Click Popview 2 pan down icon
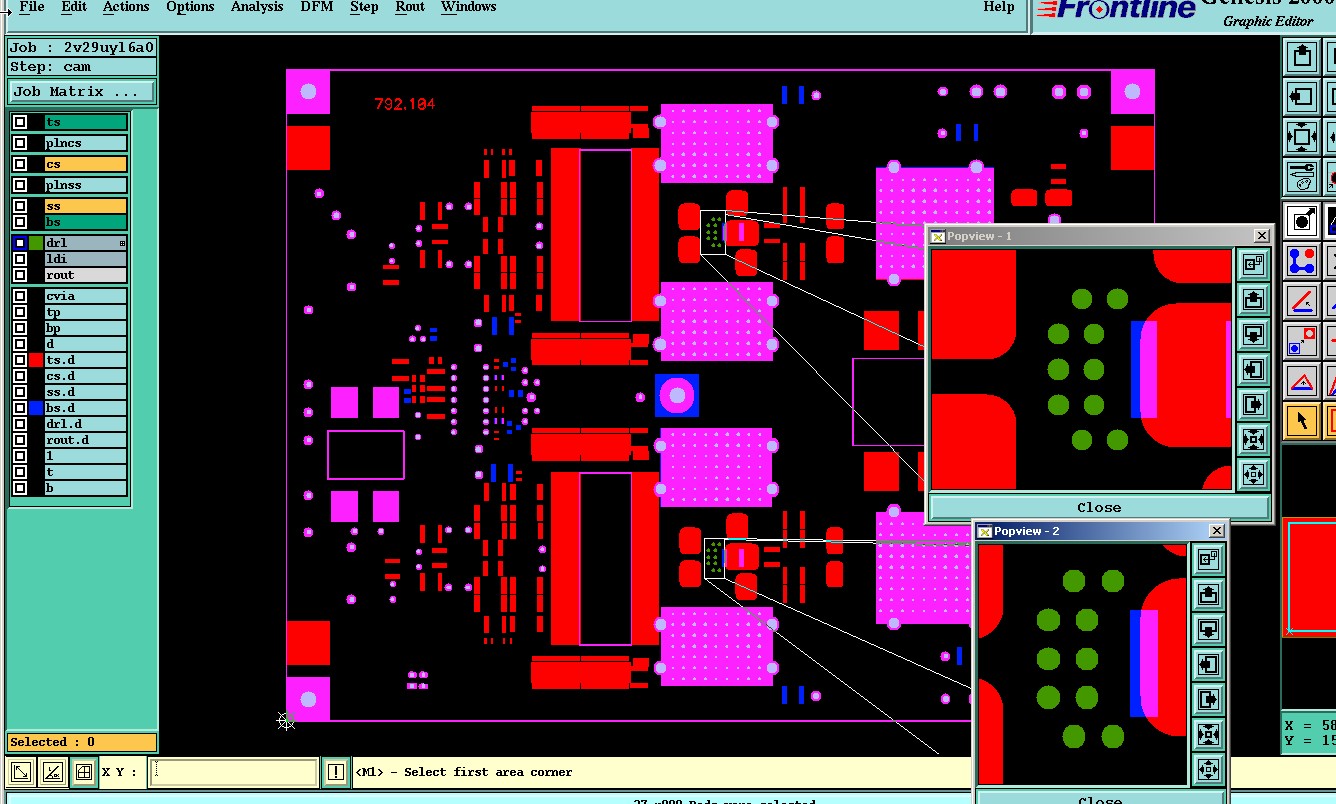This screenshot has width=1336, height=804. (1208, 629)
